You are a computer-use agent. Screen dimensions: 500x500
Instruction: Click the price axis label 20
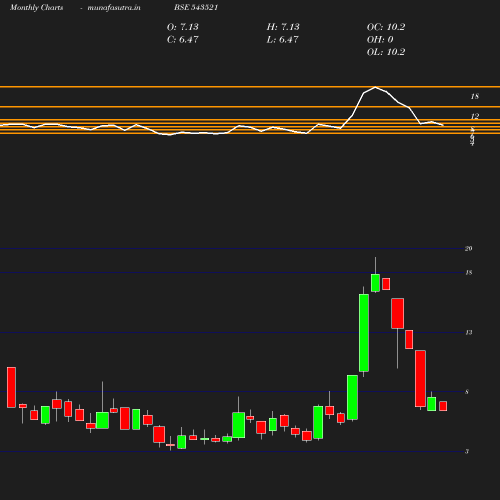coord(468,249)
